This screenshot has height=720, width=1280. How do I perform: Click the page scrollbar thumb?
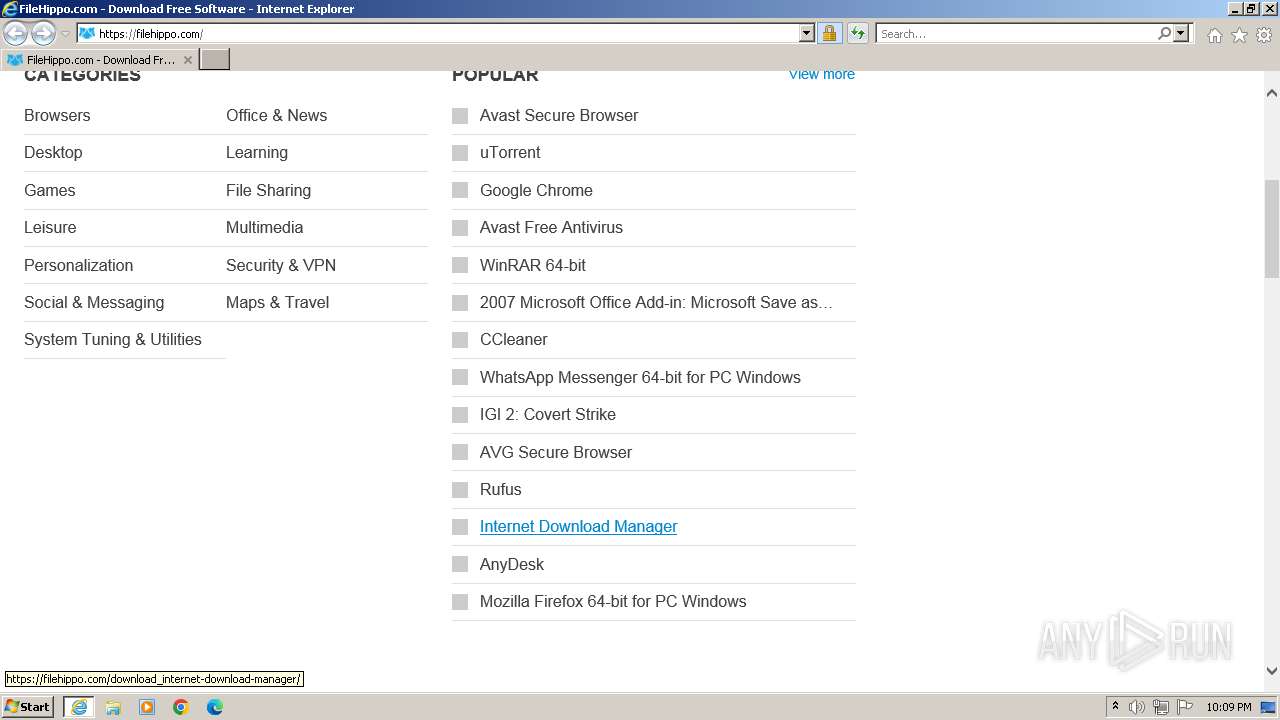[x=1272, y=228]
